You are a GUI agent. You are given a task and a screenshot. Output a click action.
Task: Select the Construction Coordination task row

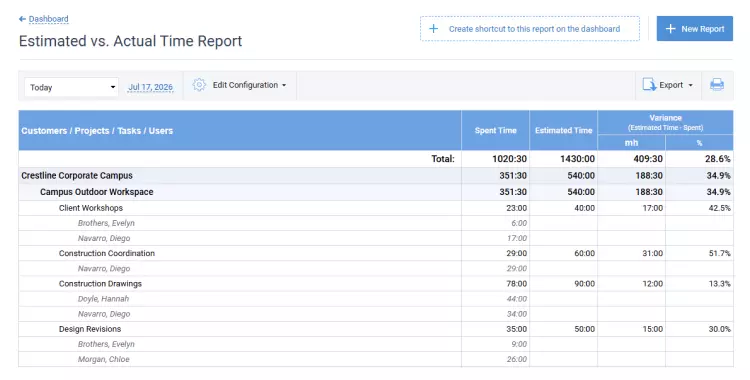coord(375,253)
